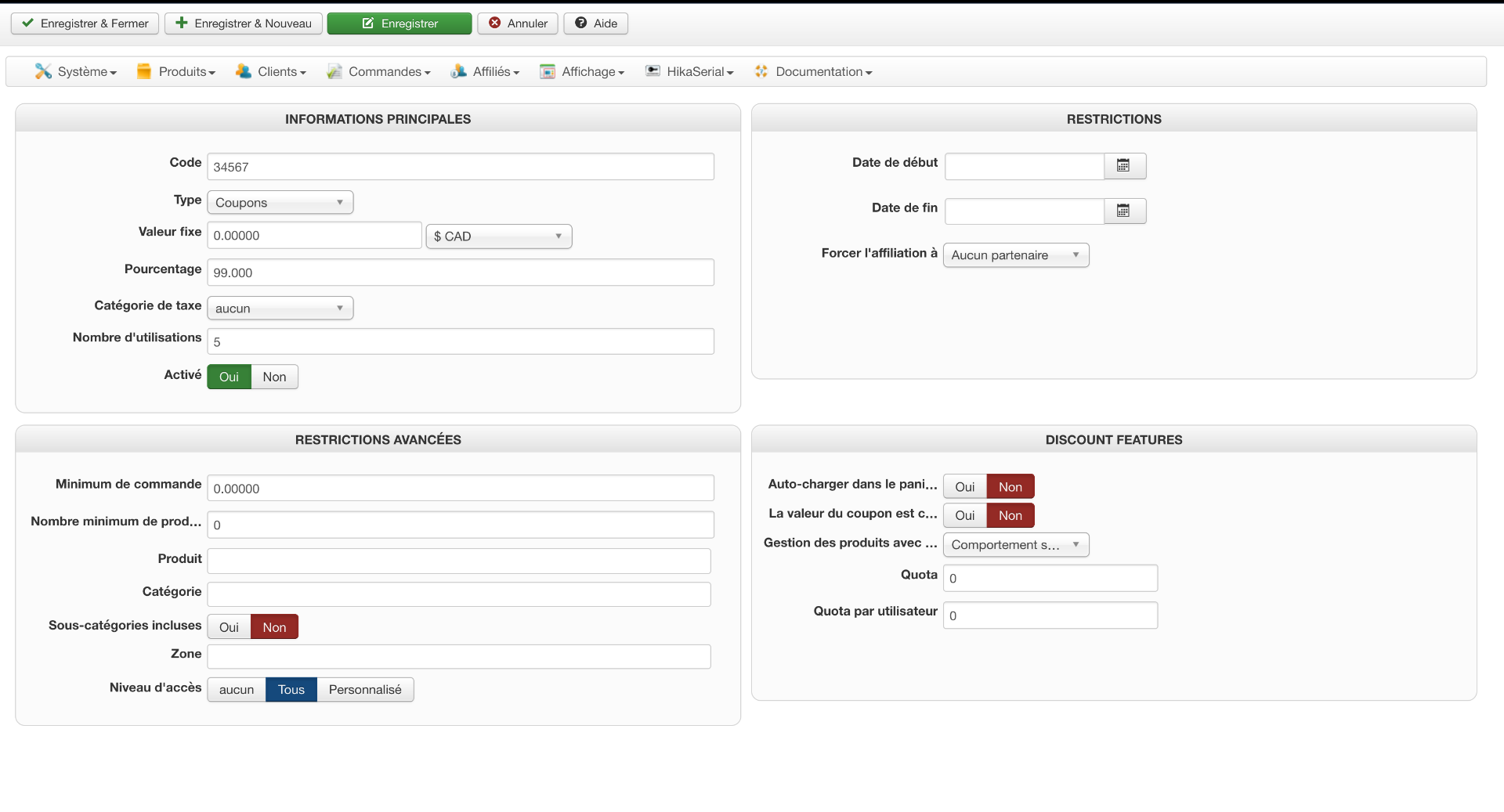Set Auto-charger dans le panier to Non
The image size is (1504, 812).
click(1010, 487)
